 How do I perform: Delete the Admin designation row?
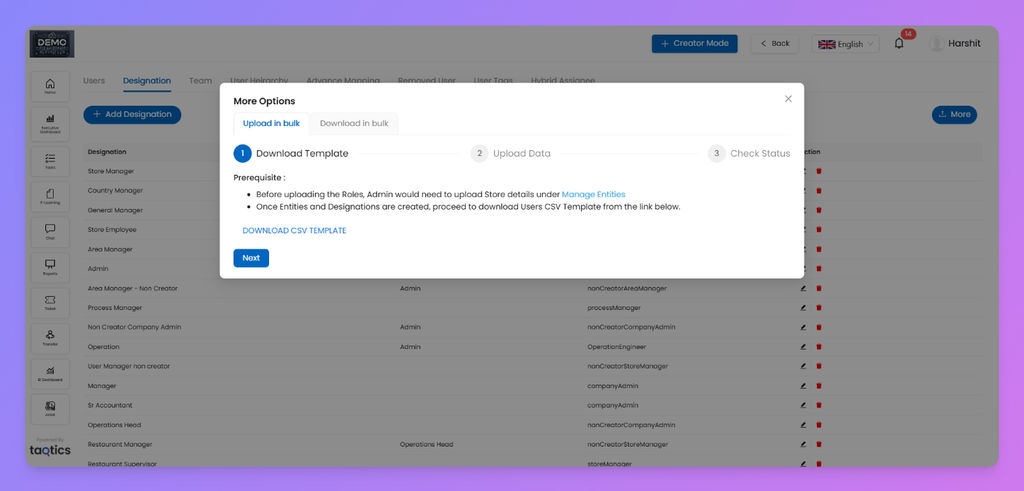819,268
